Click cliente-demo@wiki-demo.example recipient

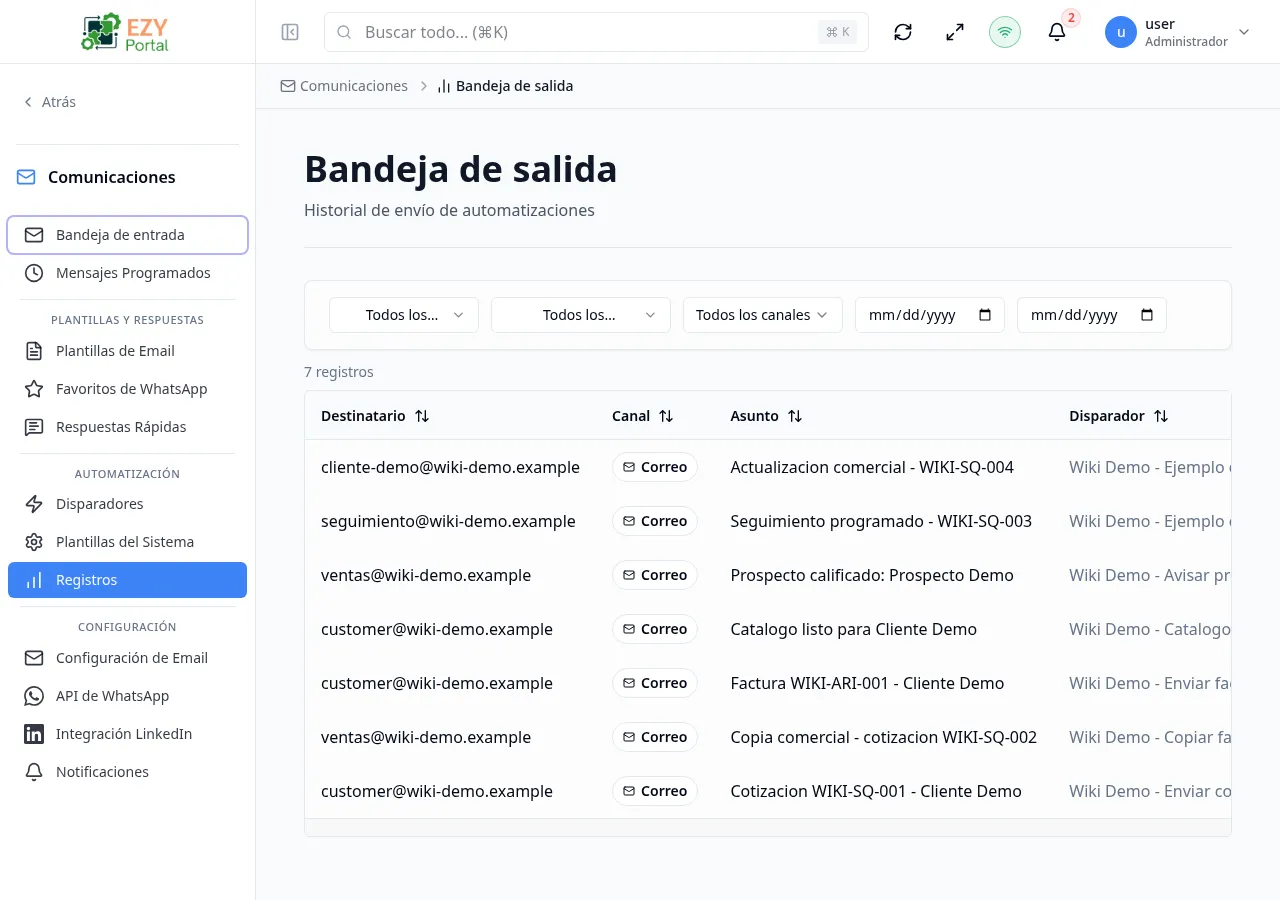click(x=450, y=467)
